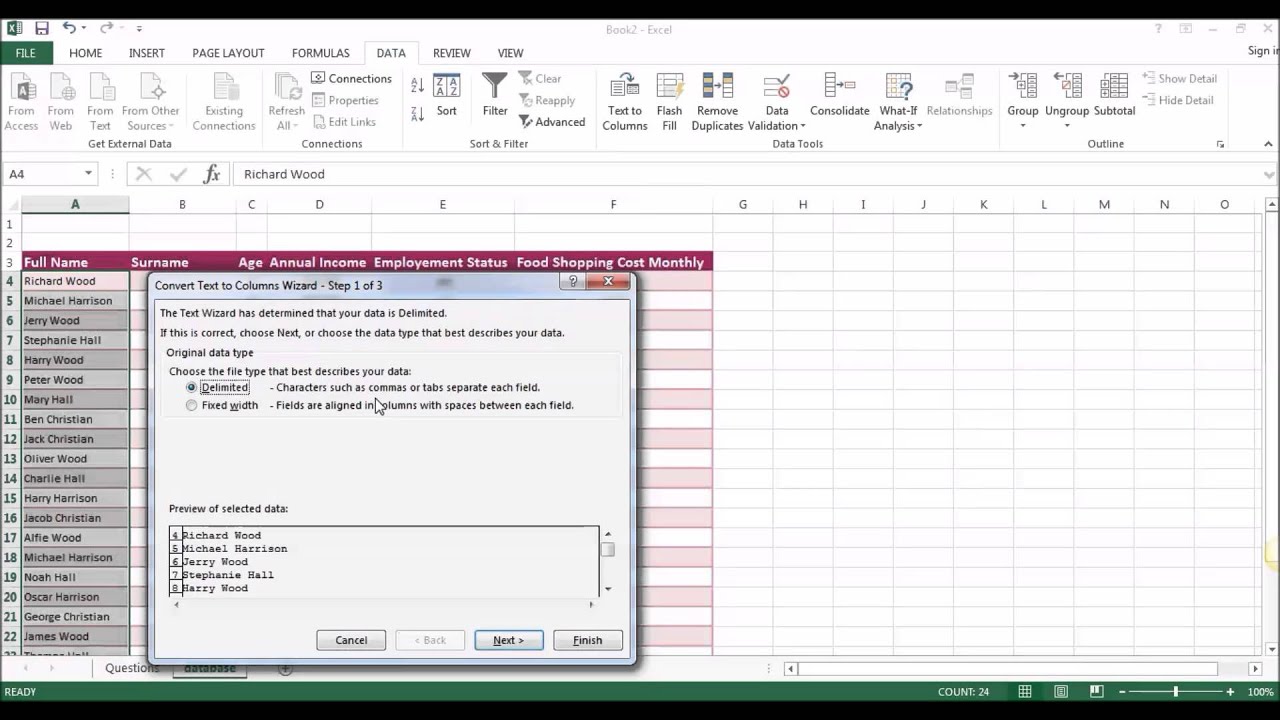The width and height of the screenshot is (1280, 720).
Task: Click the Full Name header cell
Action: 75,262
